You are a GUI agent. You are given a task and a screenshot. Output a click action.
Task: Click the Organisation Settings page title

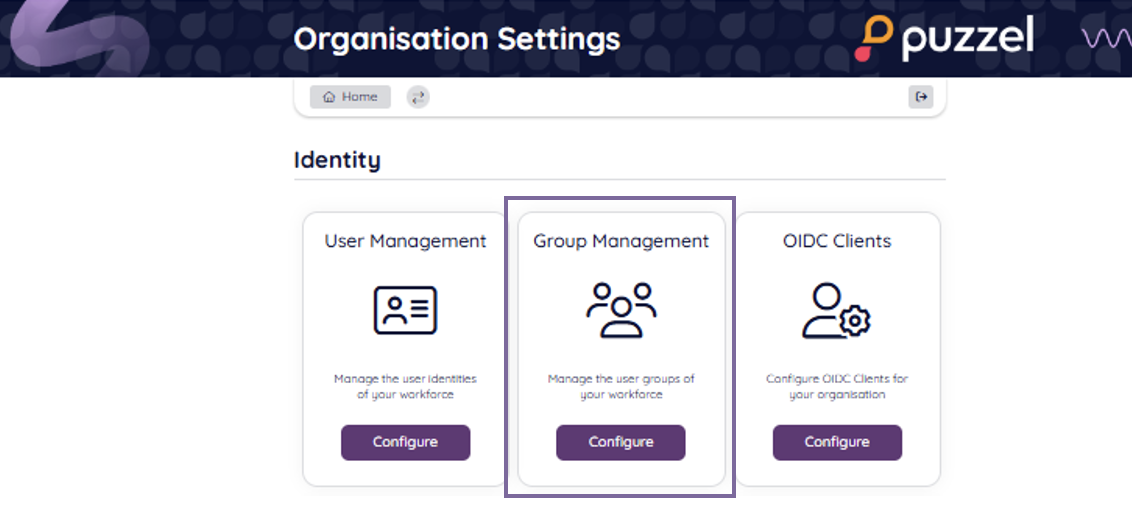tap(457, 39)
